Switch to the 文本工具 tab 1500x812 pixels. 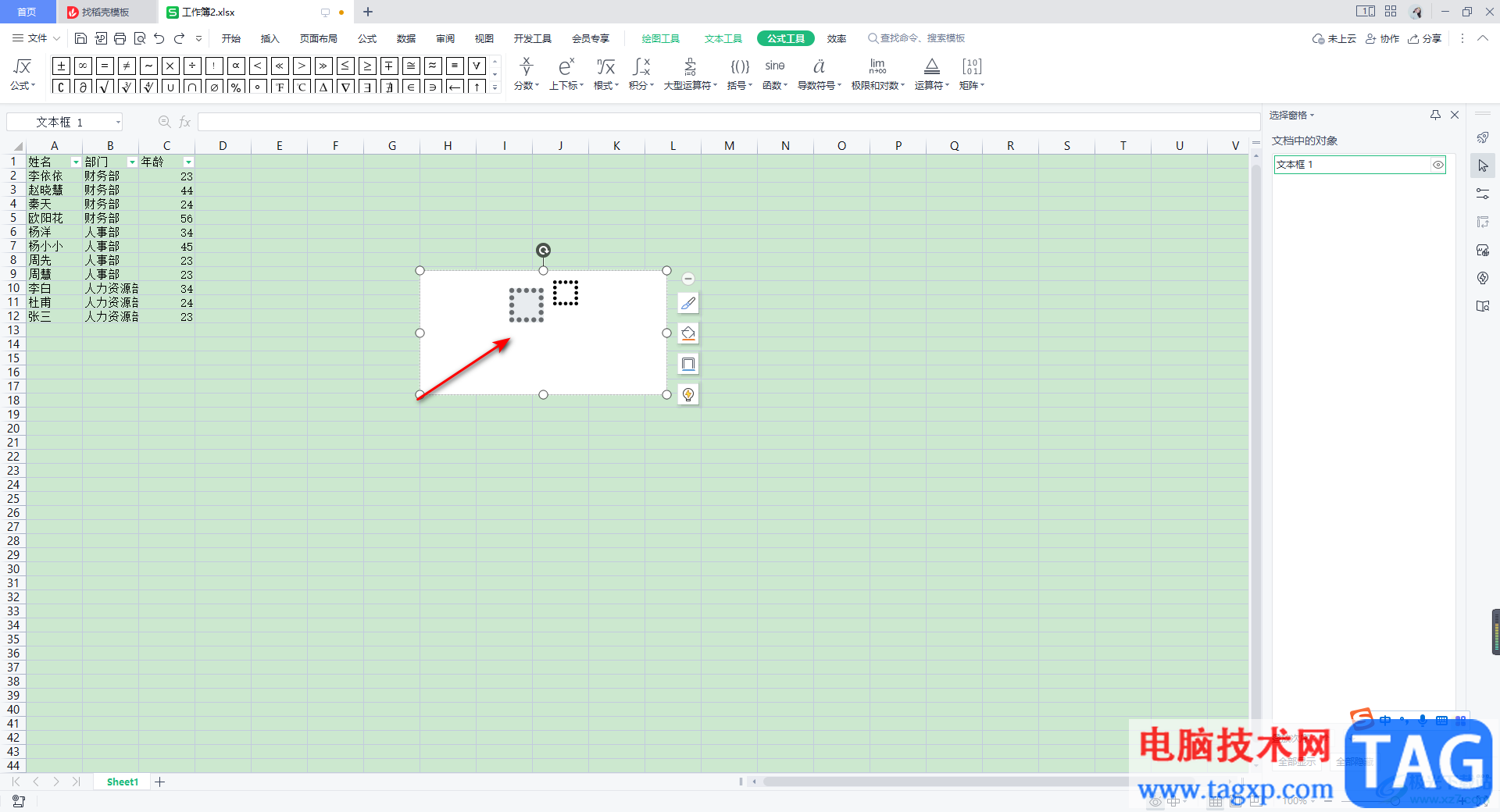tap(723, 38)
